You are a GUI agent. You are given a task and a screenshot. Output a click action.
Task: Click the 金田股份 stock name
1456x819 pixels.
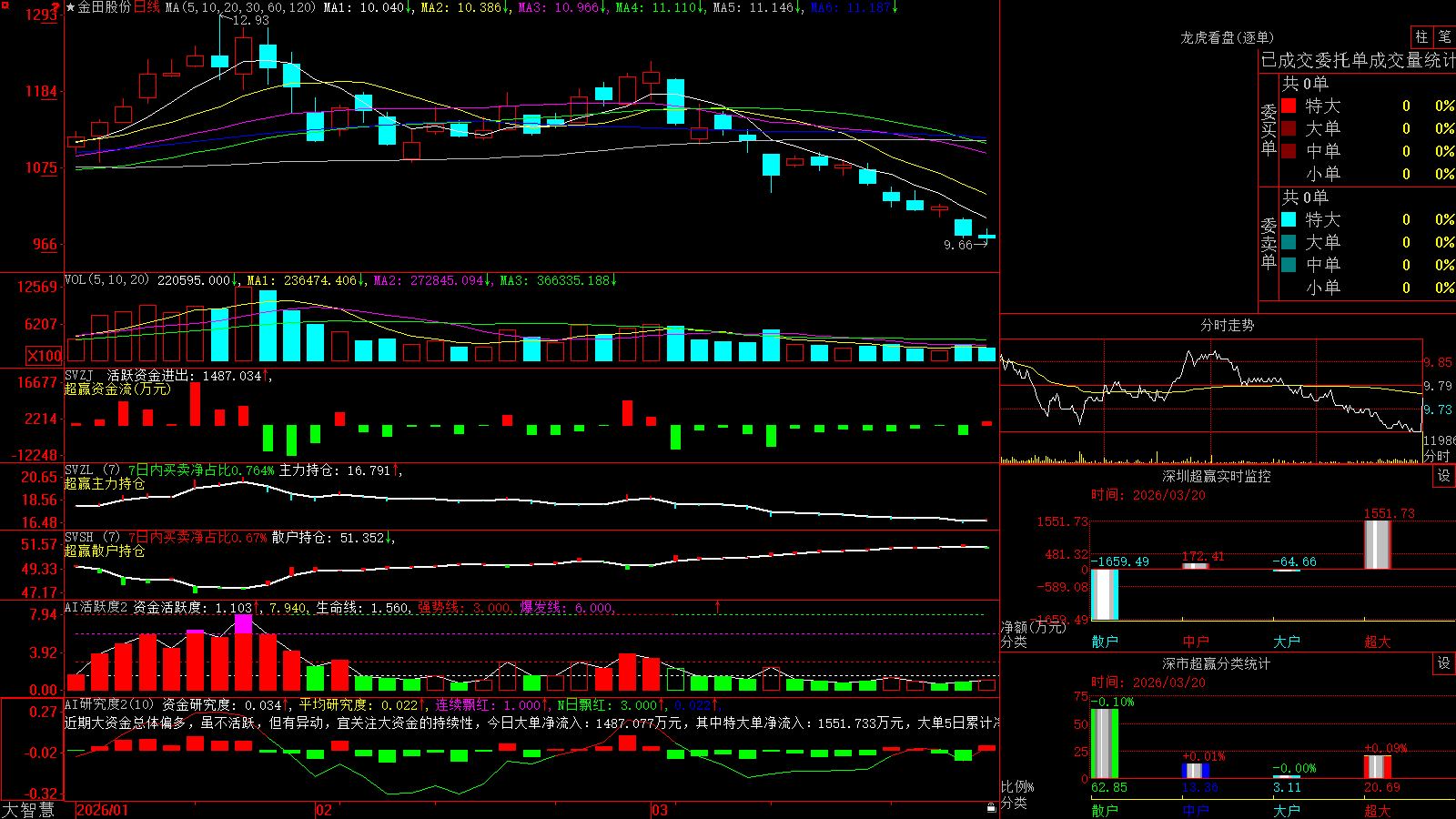[x=104, y=7]
